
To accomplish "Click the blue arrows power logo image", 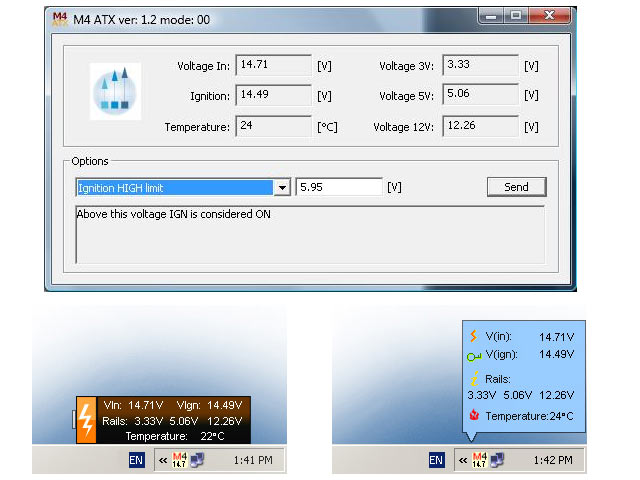I will [116, 91].
